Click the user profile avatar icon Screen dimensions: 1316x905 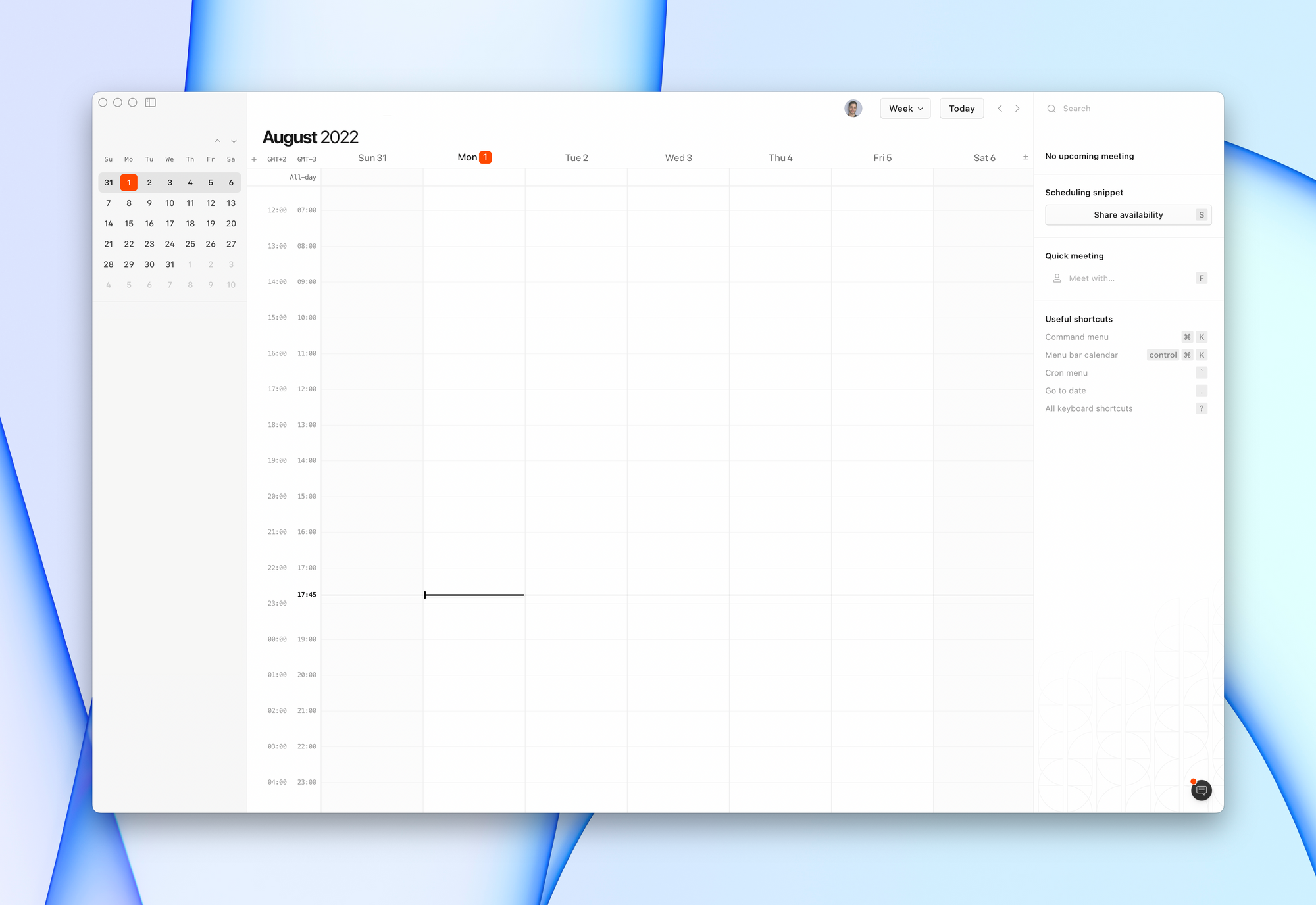[x=854, y=107]
